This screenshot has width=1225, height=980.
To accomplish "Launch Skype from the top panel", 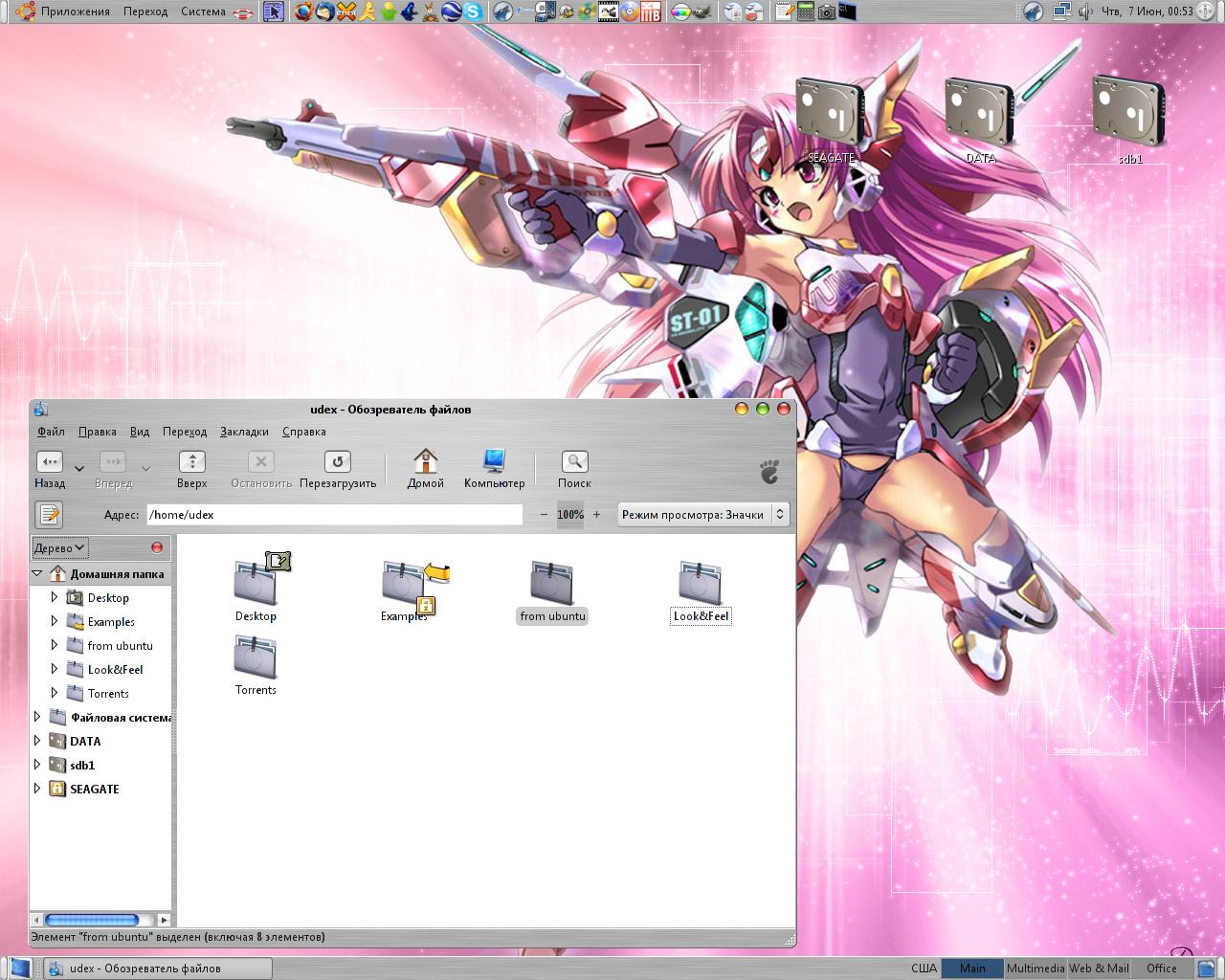I will [474, 11].
